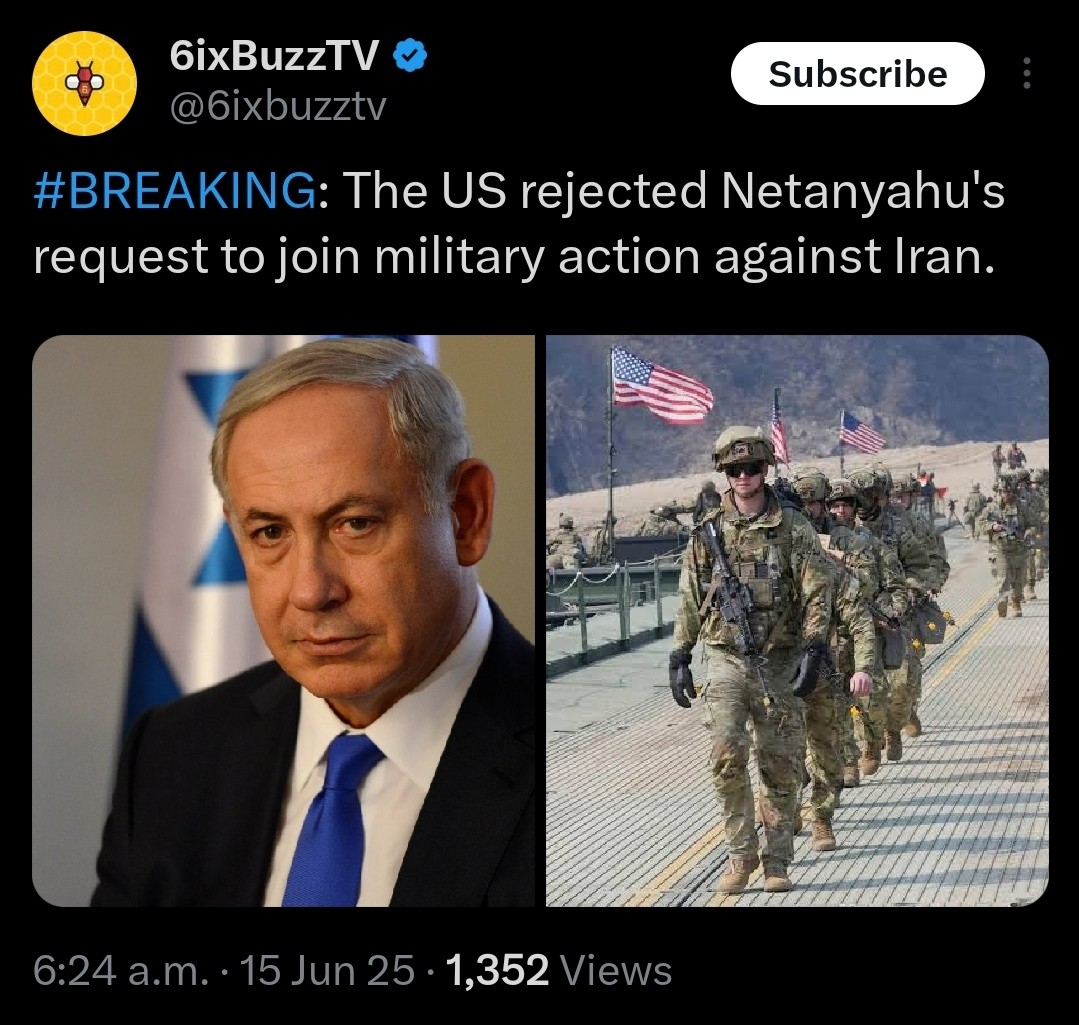
Task: Open the 6ixBuzzTV display name link
Action: coord(274,55)
